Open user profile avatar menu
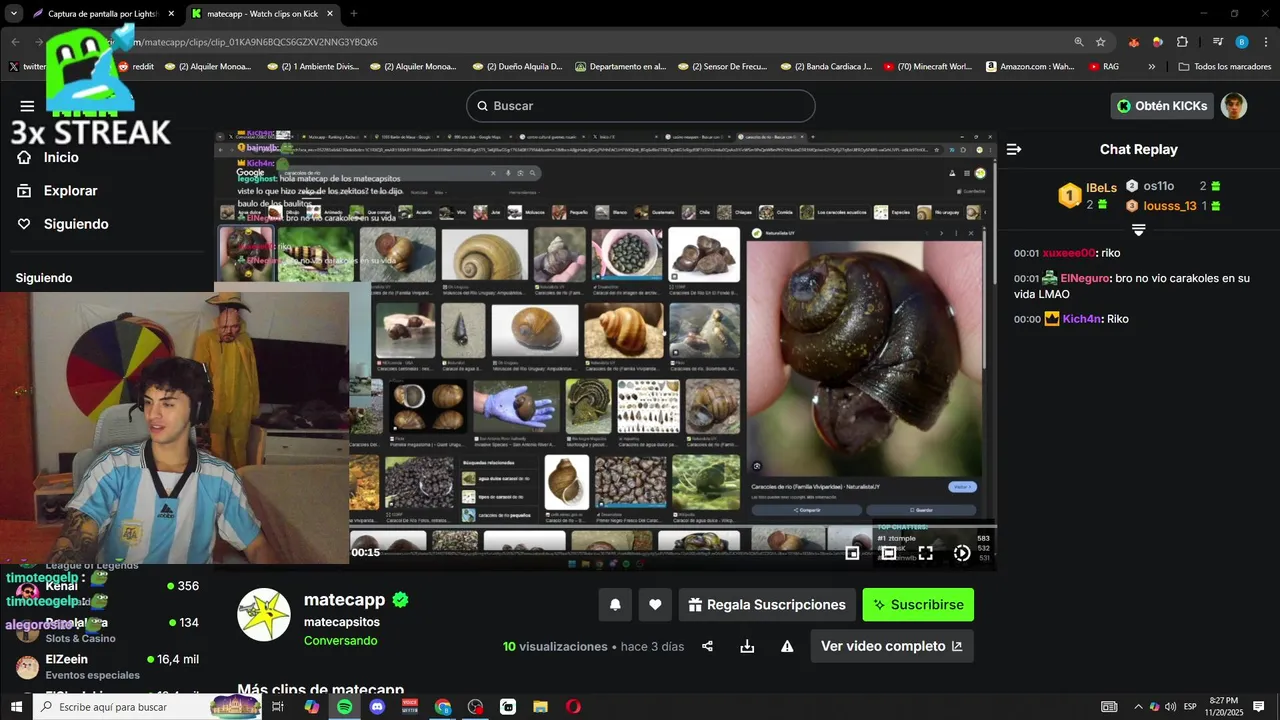Image resolution: width=1280 pixels, height=720 pixels. [x=1234, y=106]
